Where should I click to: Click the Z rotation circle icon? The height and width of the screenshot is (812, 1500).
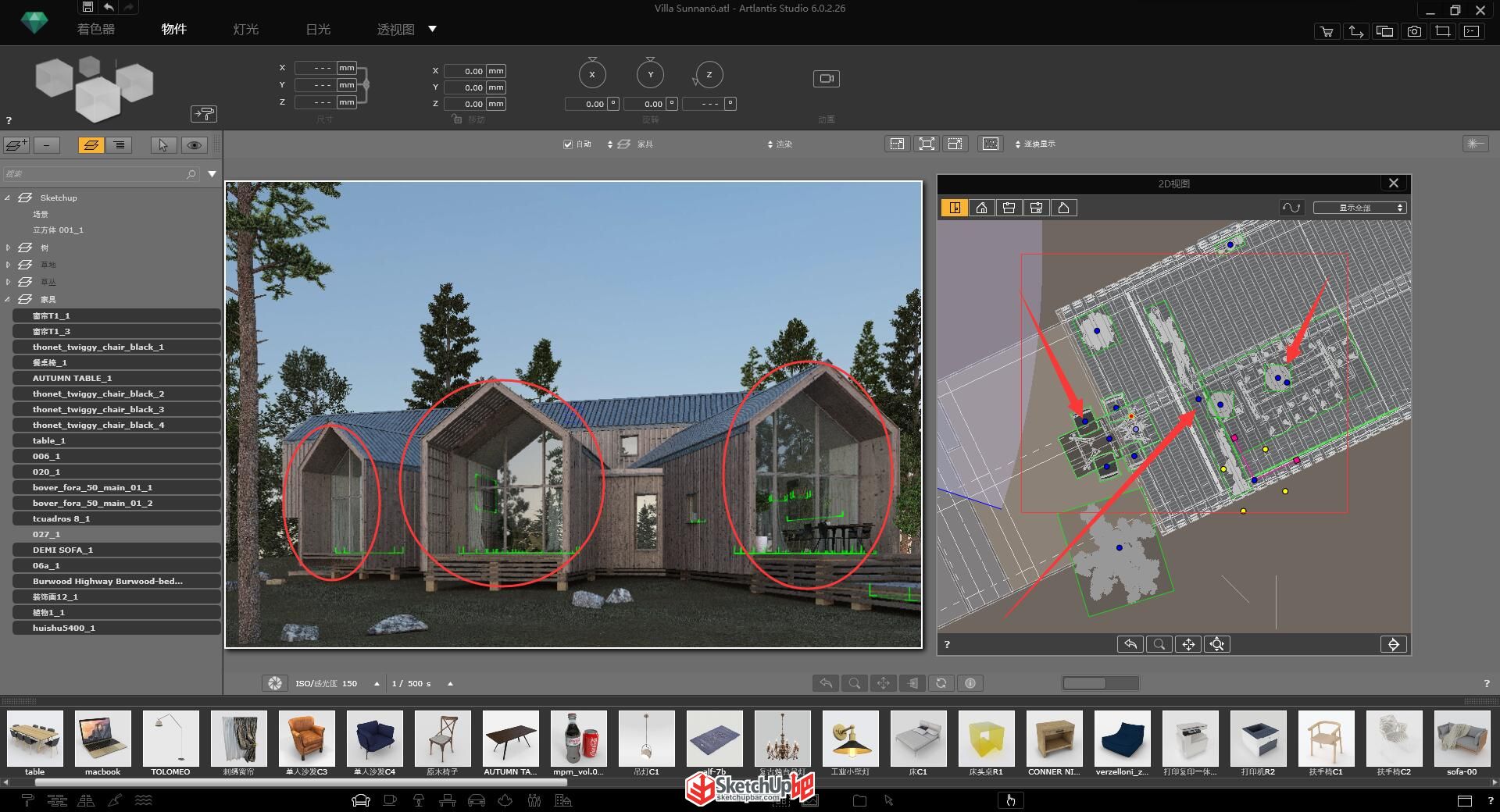[709, 75]
